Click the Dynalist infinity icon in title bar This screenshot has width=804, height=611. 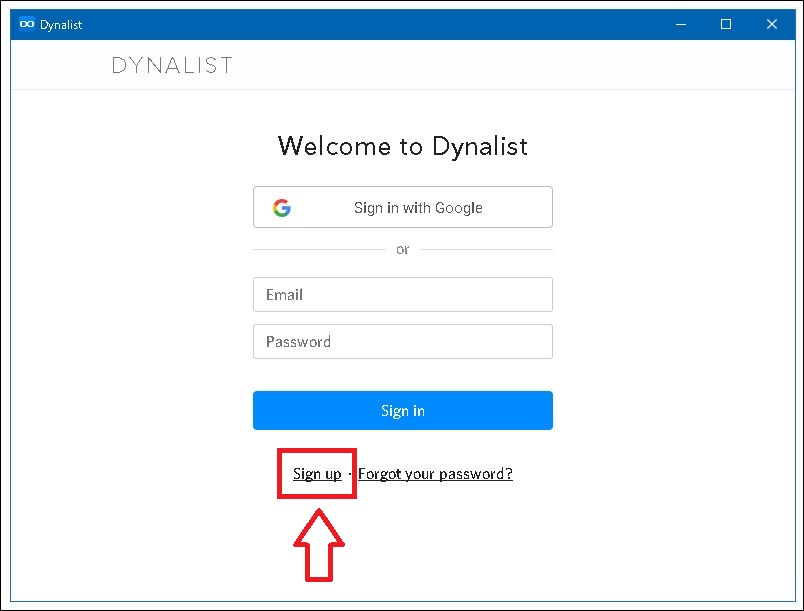click(27, 24)
